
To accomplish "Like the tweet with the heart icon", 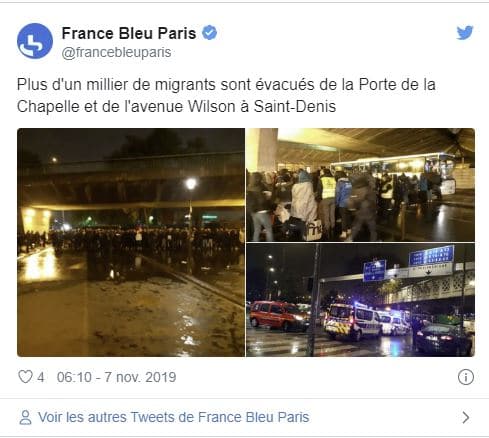I will click(x=25, y=377).
